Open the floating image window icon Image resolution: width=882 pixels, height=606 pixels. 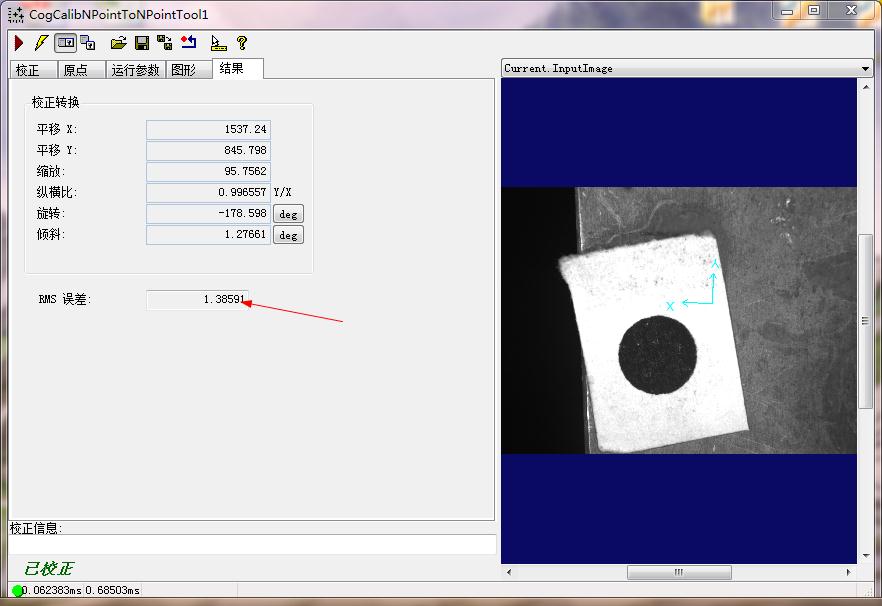pyautogui.click(x=88, y=43)
